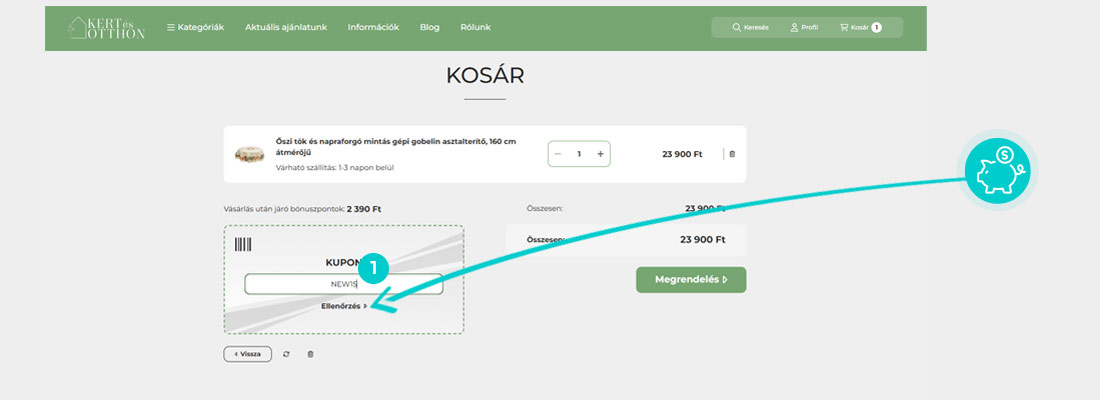
Task: Click Ellenőrzés to verify coupon
Action: [343, 306]
